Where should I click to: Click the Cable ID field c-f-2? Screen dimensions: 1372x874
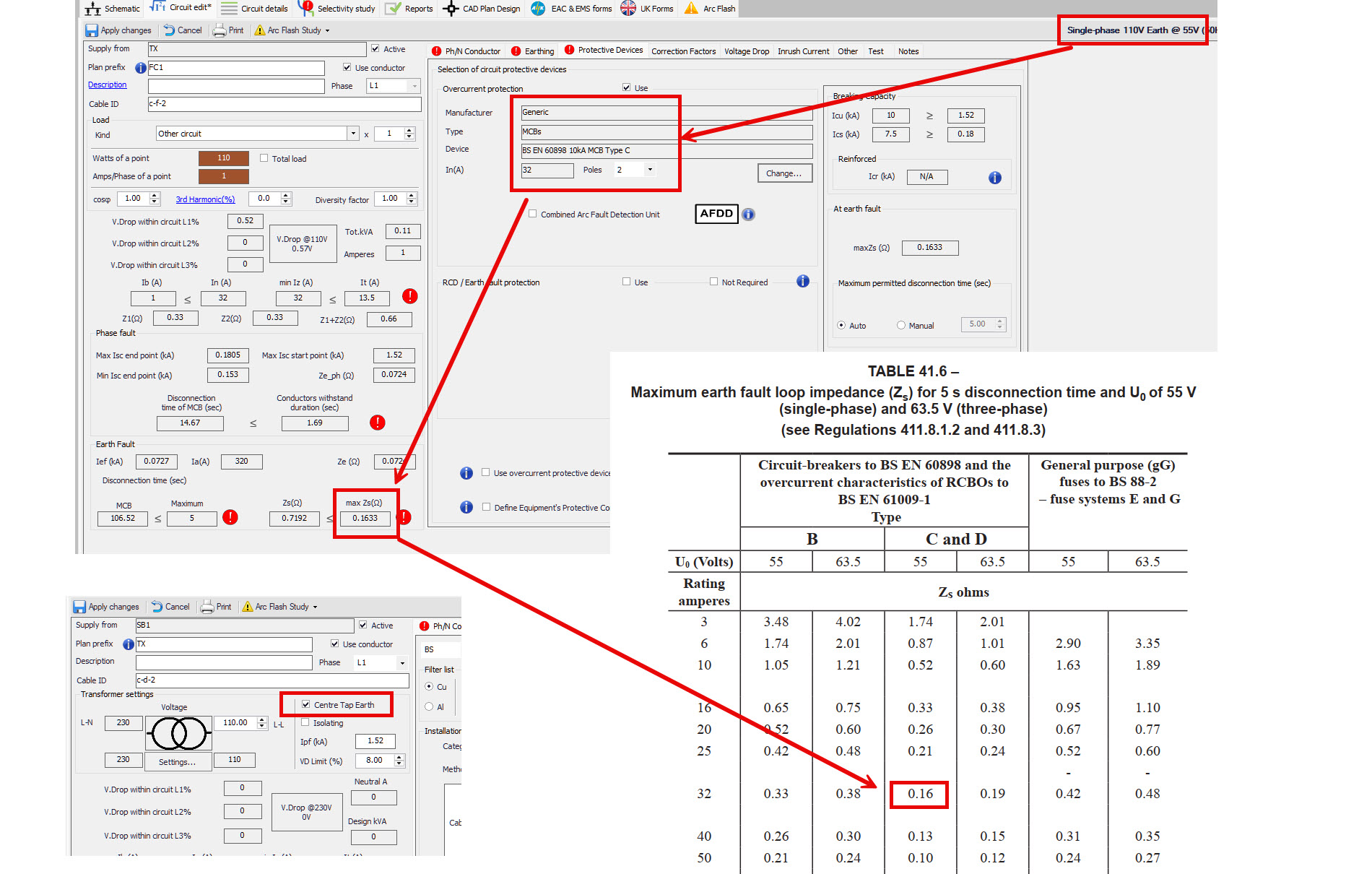(x=284, y=104)
